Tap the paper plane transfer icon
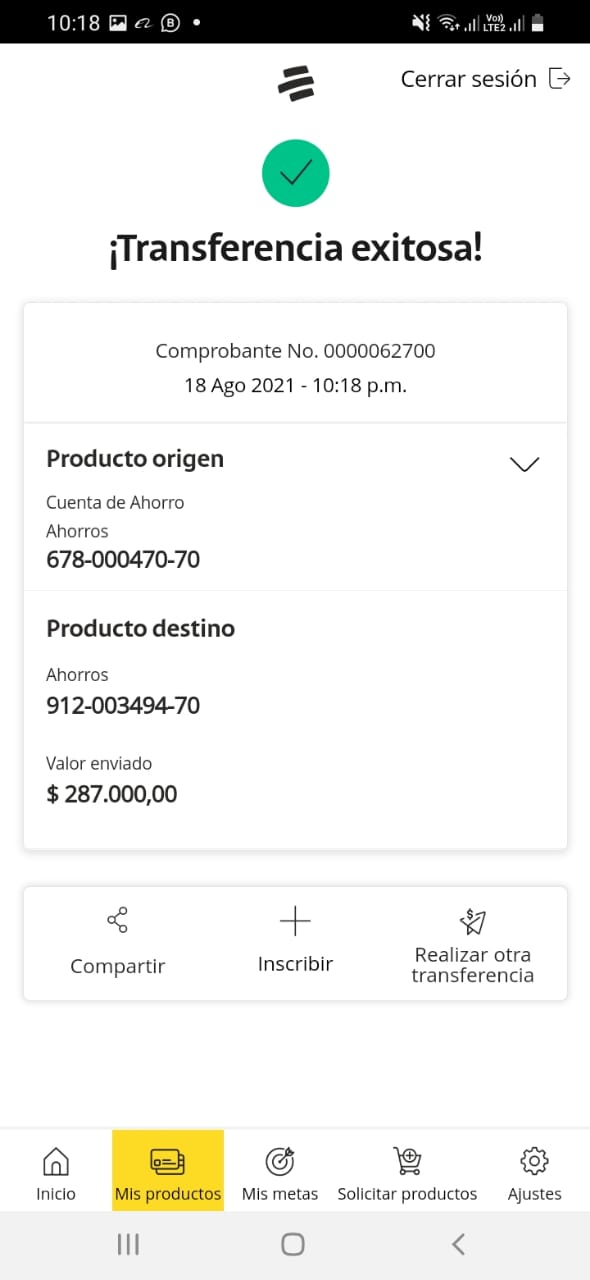The height and width of the screenshot is (1280, 590). pyautogui.click(x=472, y=921)
